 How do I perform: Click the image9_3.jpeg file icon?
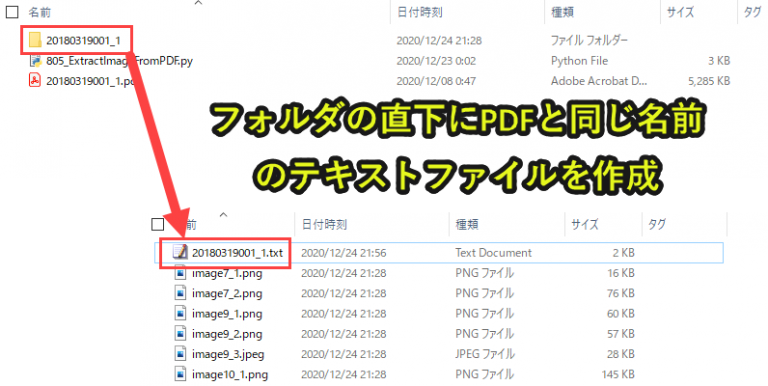pos(181,354)
